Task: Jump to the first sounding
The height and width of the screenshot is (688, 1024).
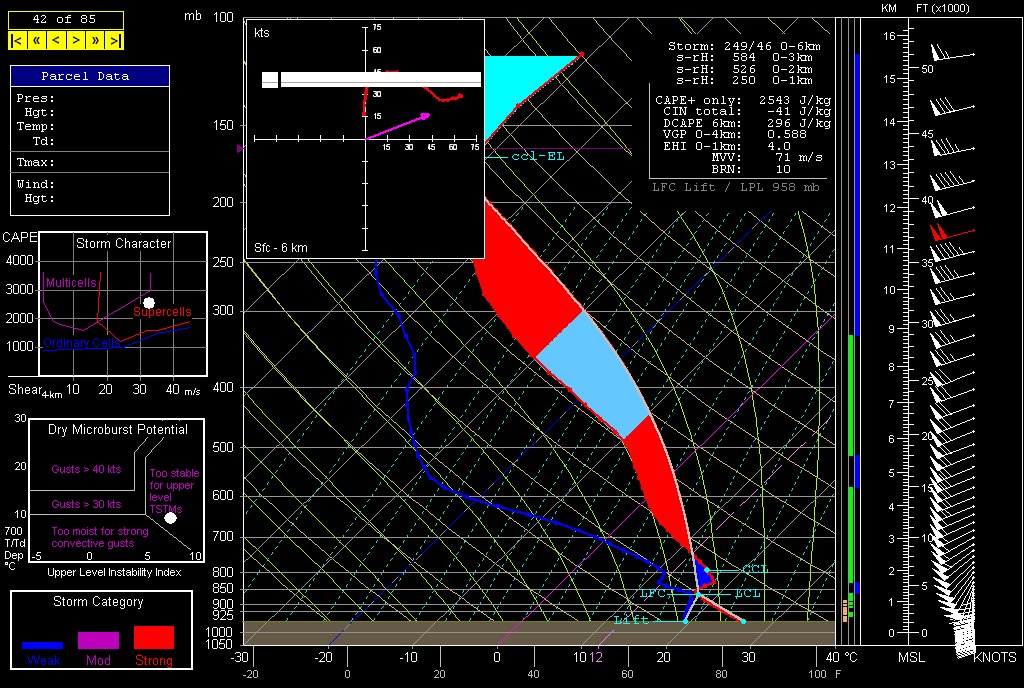Action: tap(17, 40)
